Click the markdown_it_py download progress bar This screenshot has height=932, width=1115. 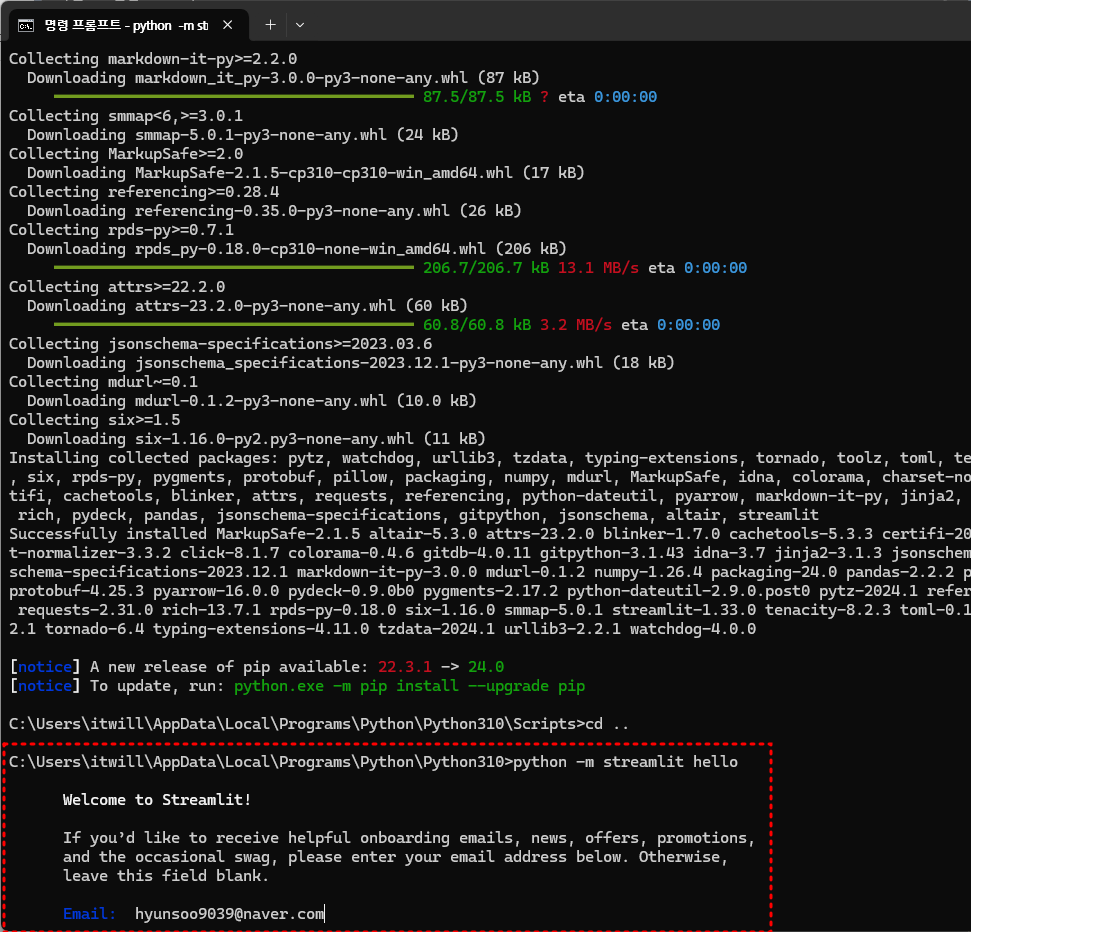[x=234, y=96]
